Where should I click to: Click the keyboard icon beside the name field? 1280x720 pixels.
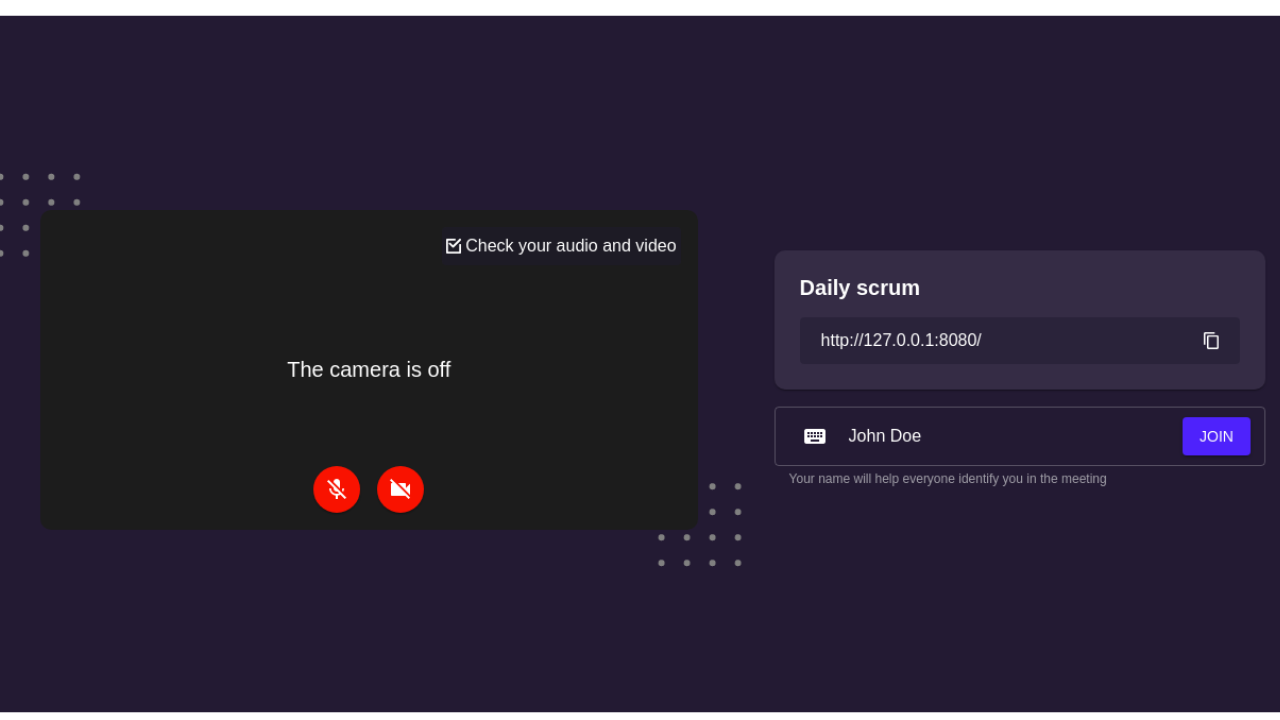(x=815, y=436)
